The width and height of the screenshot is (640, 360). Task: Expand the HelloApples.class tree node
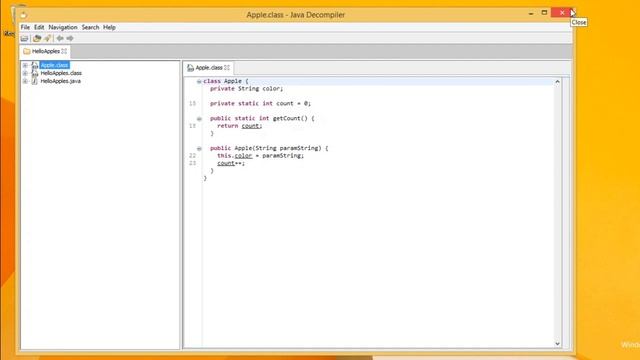tap(25, 73)
